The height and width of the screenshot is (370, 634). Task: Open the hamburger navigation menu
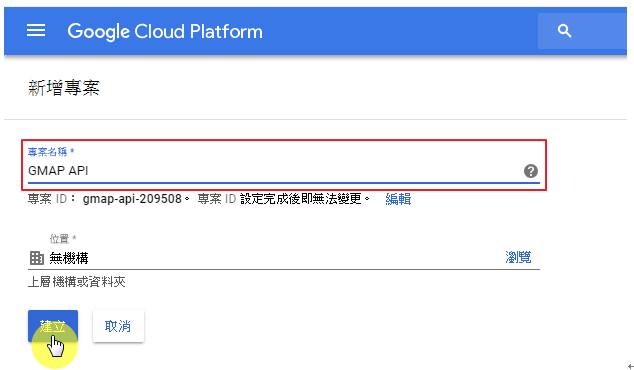coord(36,30)
